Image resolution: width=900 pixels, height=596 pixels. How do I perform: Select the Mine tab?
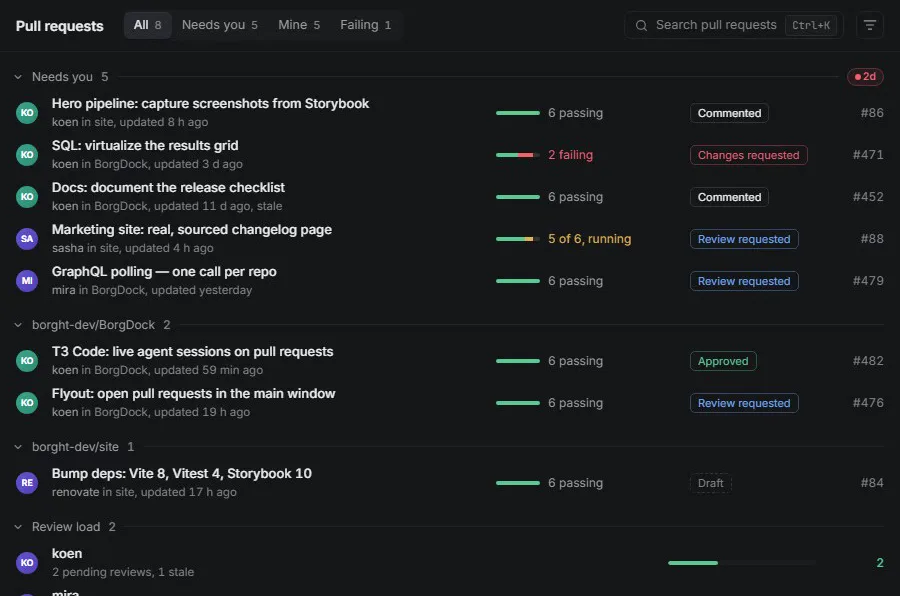point(299,25)
